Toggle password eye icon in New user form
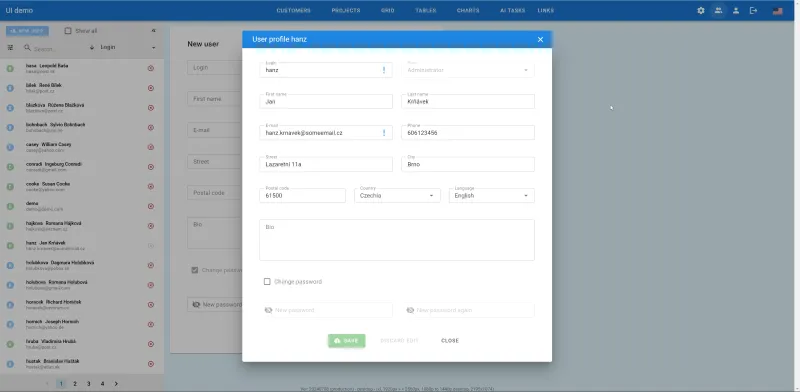The image size is (800, 392). pos(196,305)
